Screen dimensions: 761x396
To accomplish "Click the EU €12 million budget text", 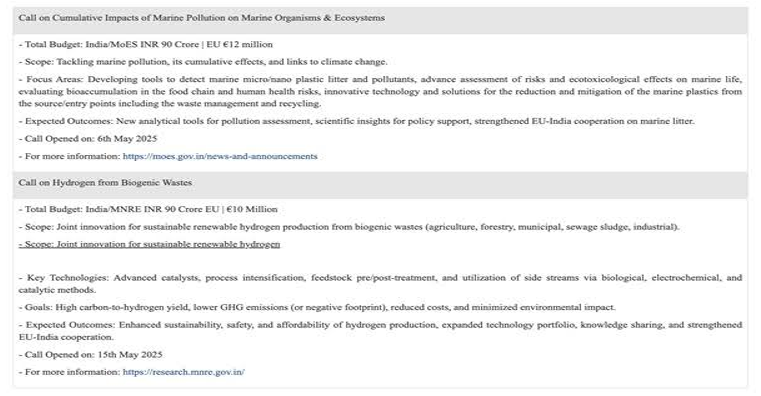I will click(239, 45).
